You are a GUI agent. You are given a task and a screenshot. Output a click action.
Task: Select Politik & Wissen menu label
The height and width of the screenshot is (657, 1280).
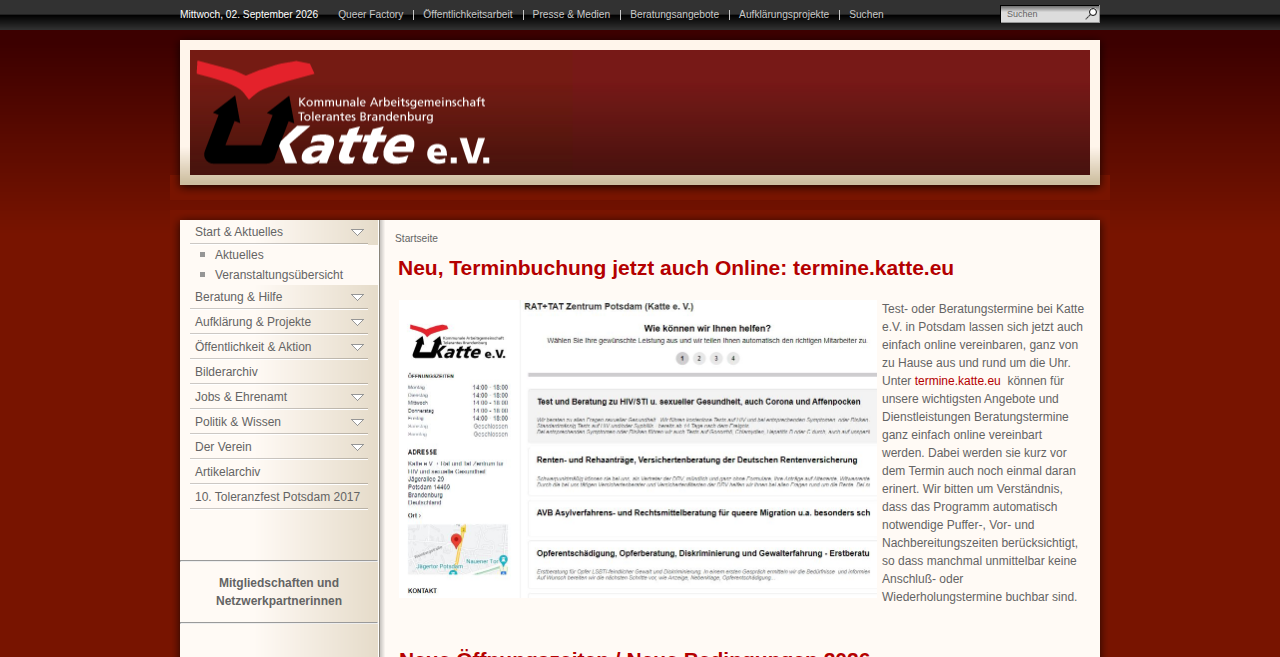pos(238,422)
